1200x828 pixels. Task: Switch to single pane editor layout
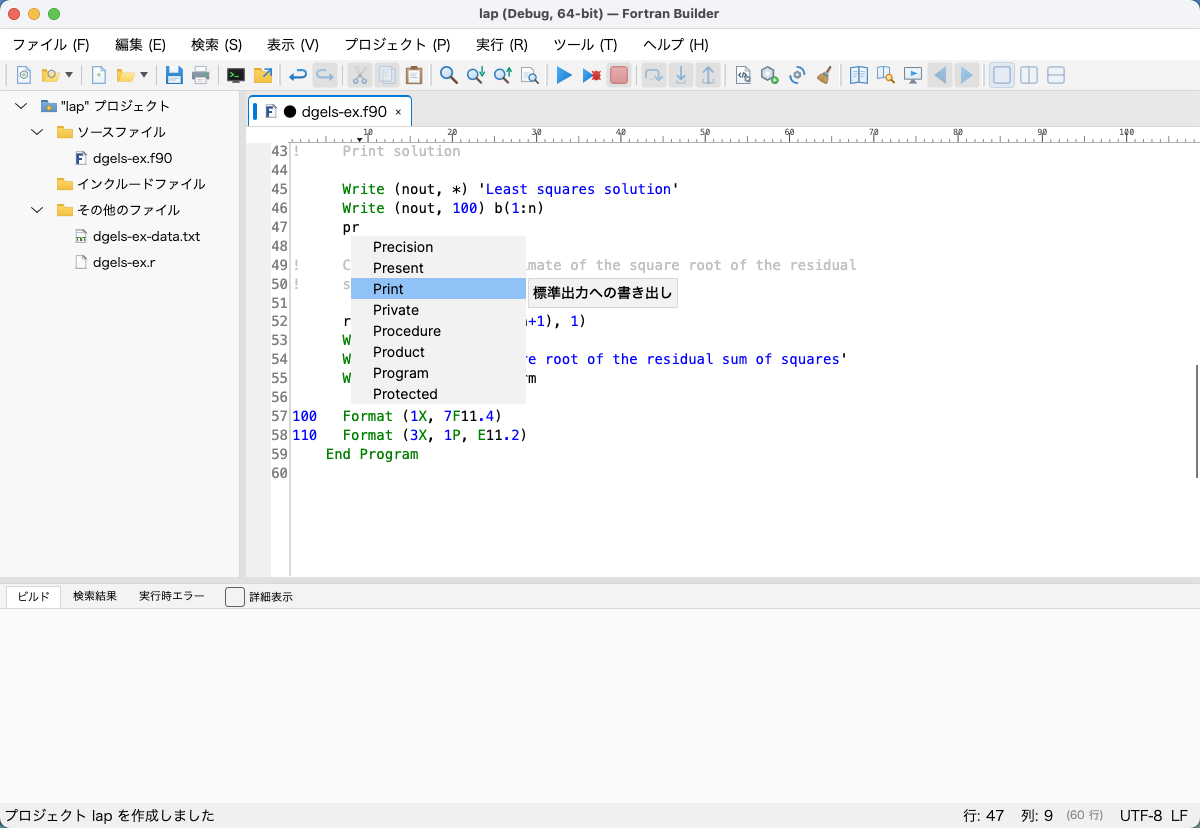1001,75
